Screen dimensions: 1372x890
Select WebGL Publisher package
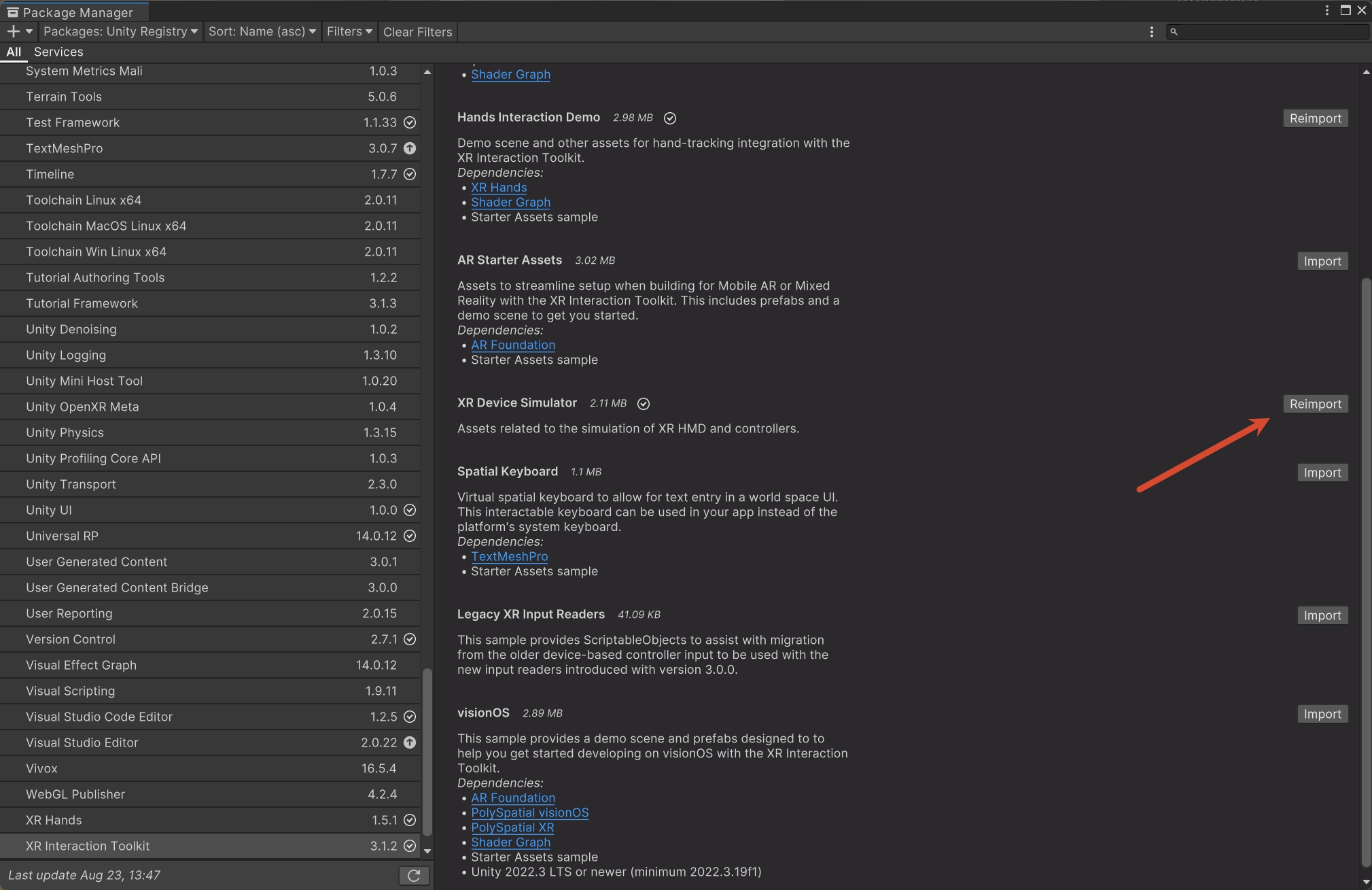pos(210,794)
